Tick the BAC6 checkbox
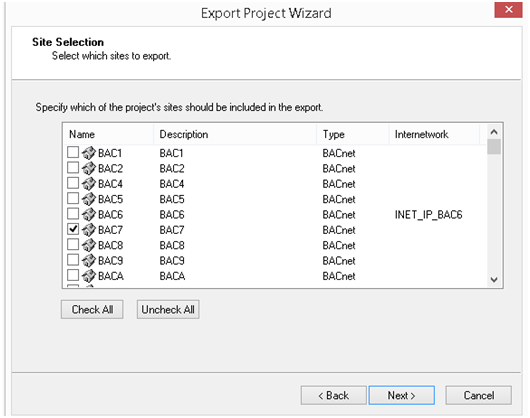The image size is (530, 418). pos(73,214)
